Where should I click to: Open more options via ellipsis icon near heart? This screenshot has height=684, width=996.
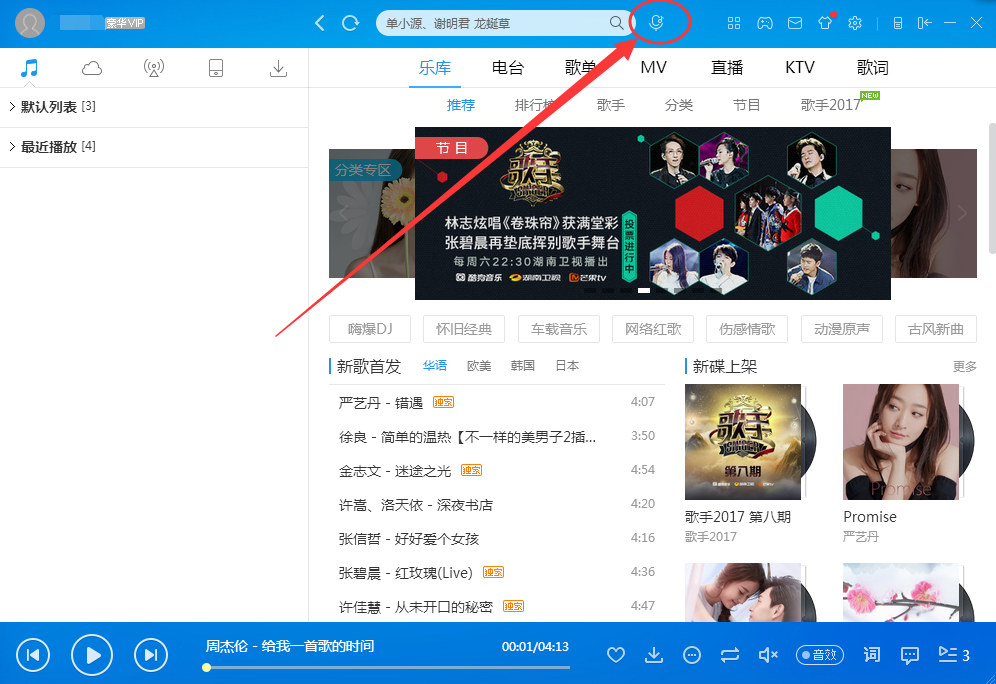click(x=691, y=655)
